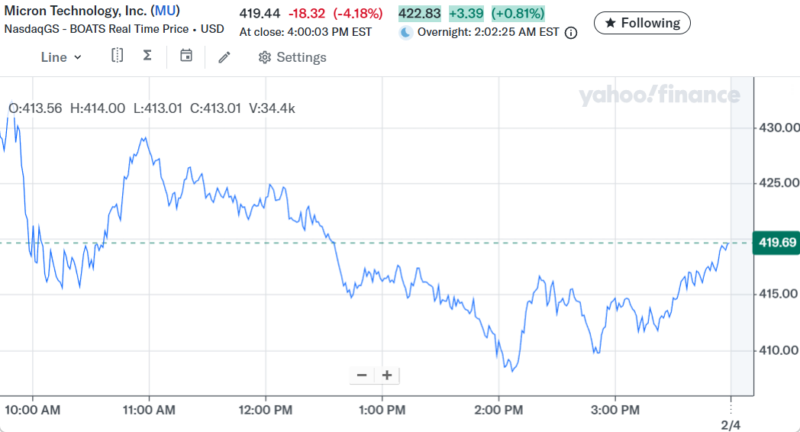Toggle the Following star button
Screen dimensions: 800x432
[642, 22]
